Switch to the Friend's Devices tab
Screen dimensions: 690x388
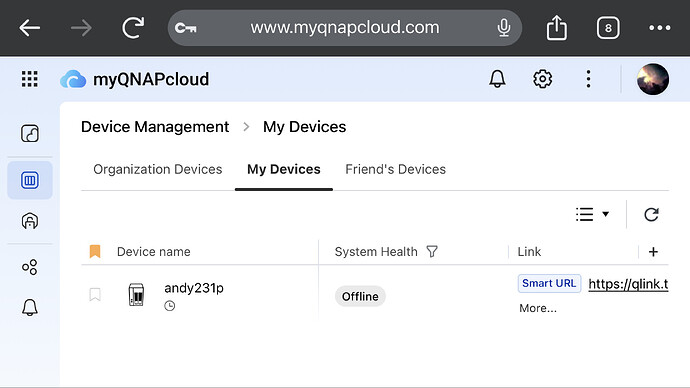click(395, 169)
